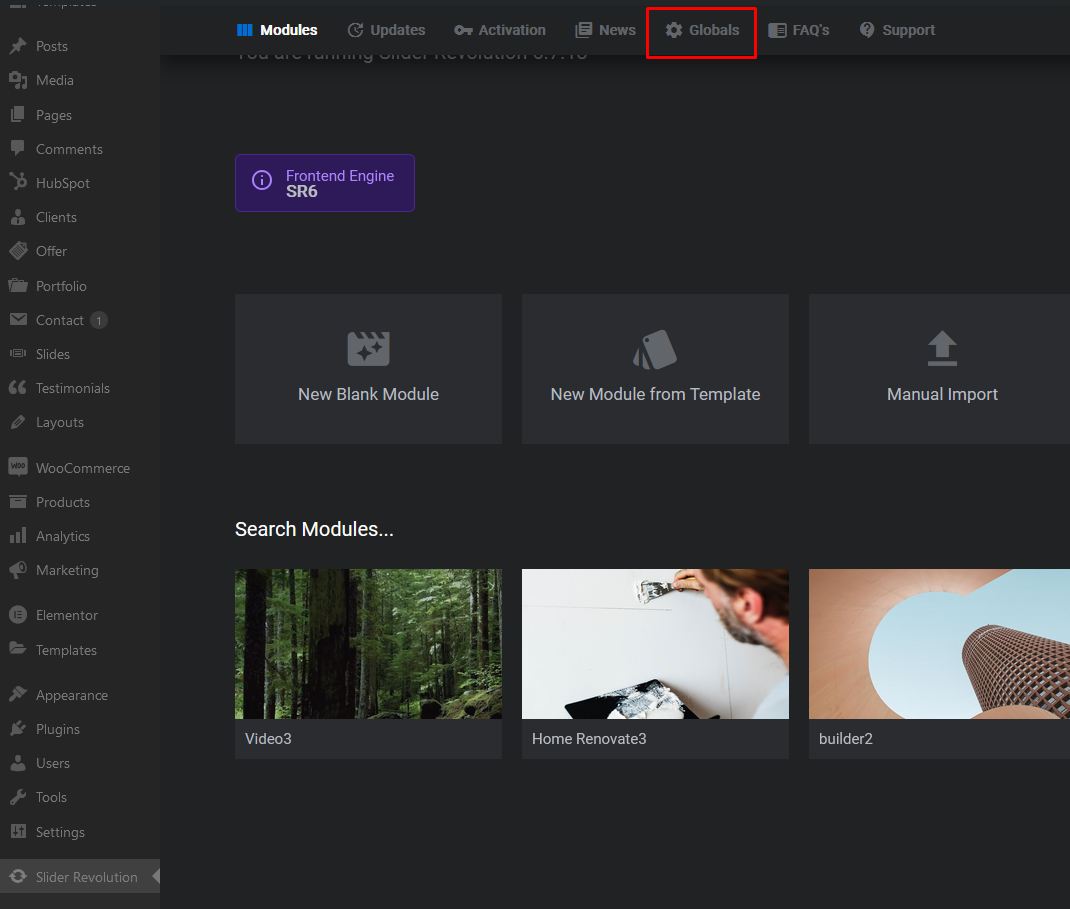Click the Manual Import upload icon
This screenshot has width=1070, height=909.
(942, 349)
